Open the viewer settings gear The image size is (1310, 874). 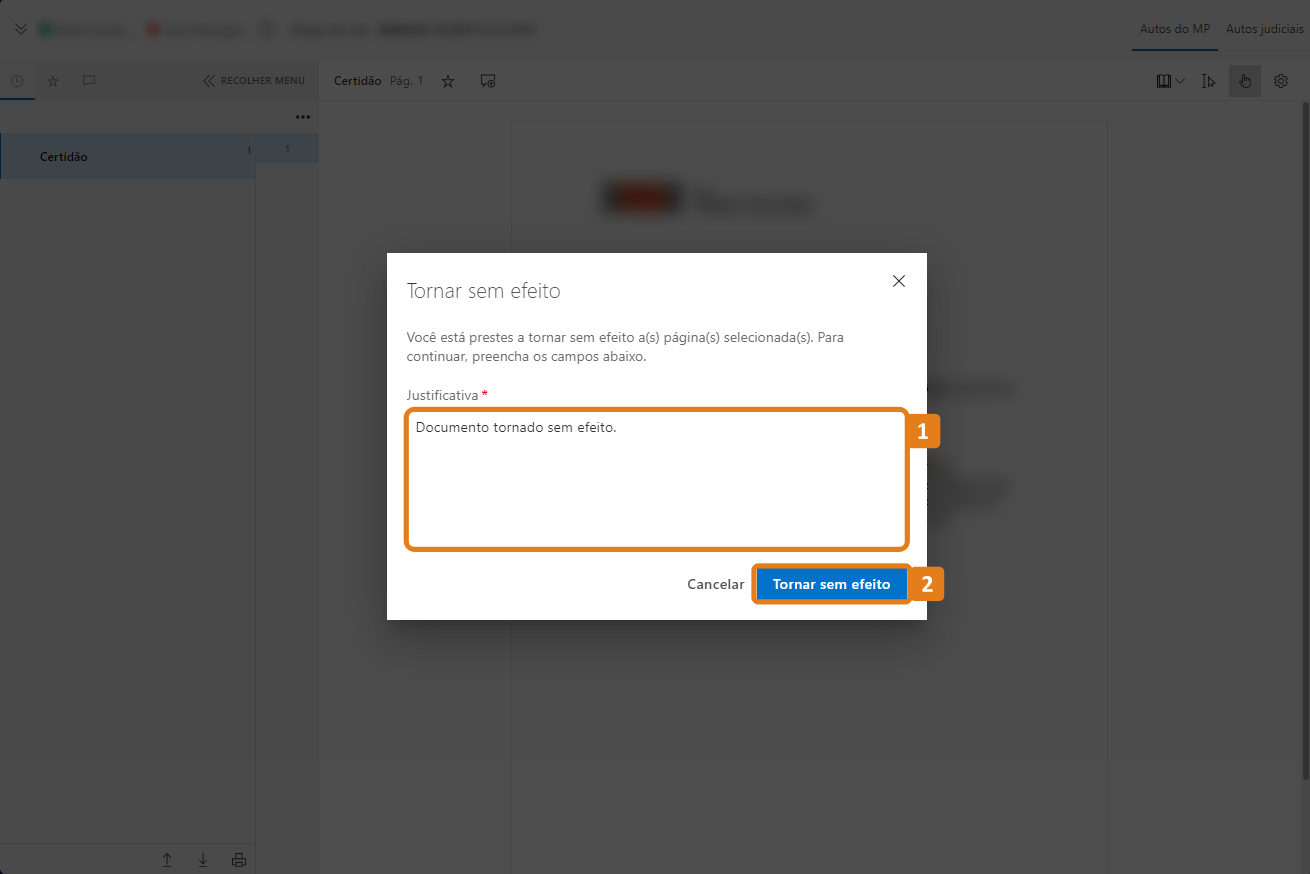click(1281, 81)
